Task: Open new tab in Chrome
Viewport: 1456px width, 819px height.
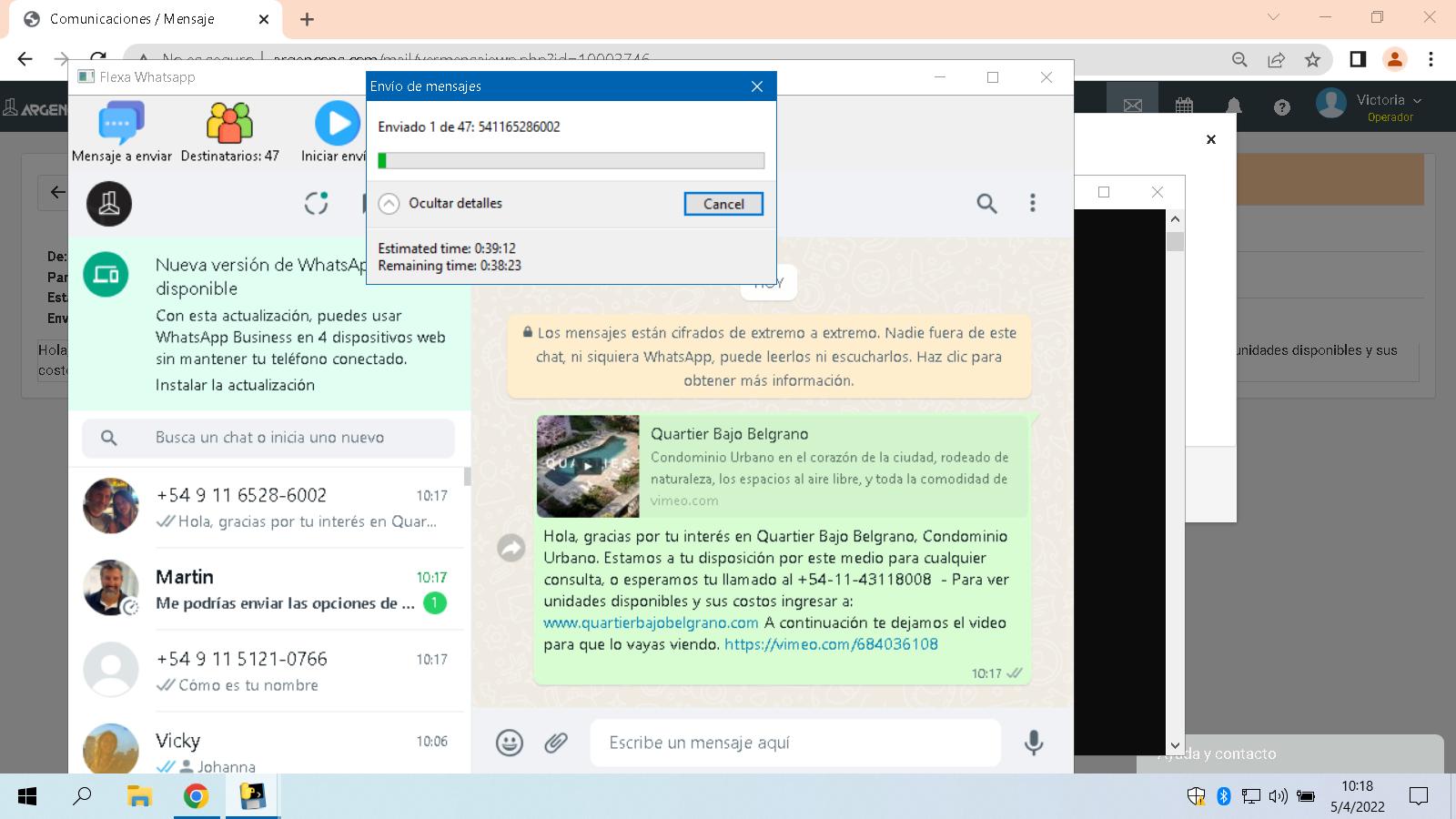Action: 307,19
